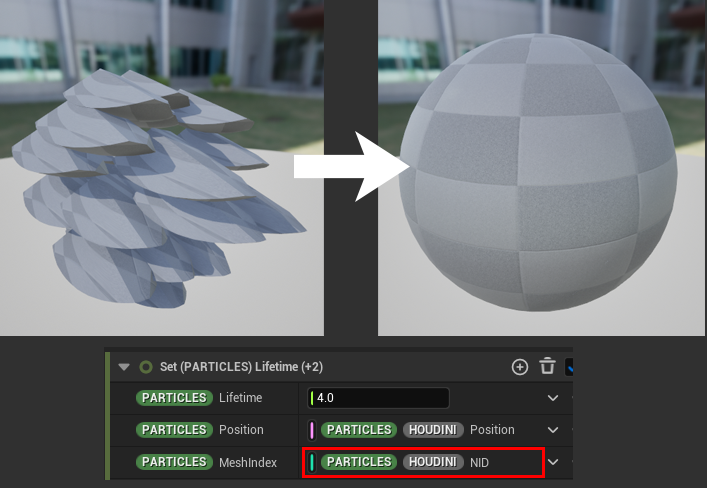Click the checkered sphere preview image

click(541, 168)
